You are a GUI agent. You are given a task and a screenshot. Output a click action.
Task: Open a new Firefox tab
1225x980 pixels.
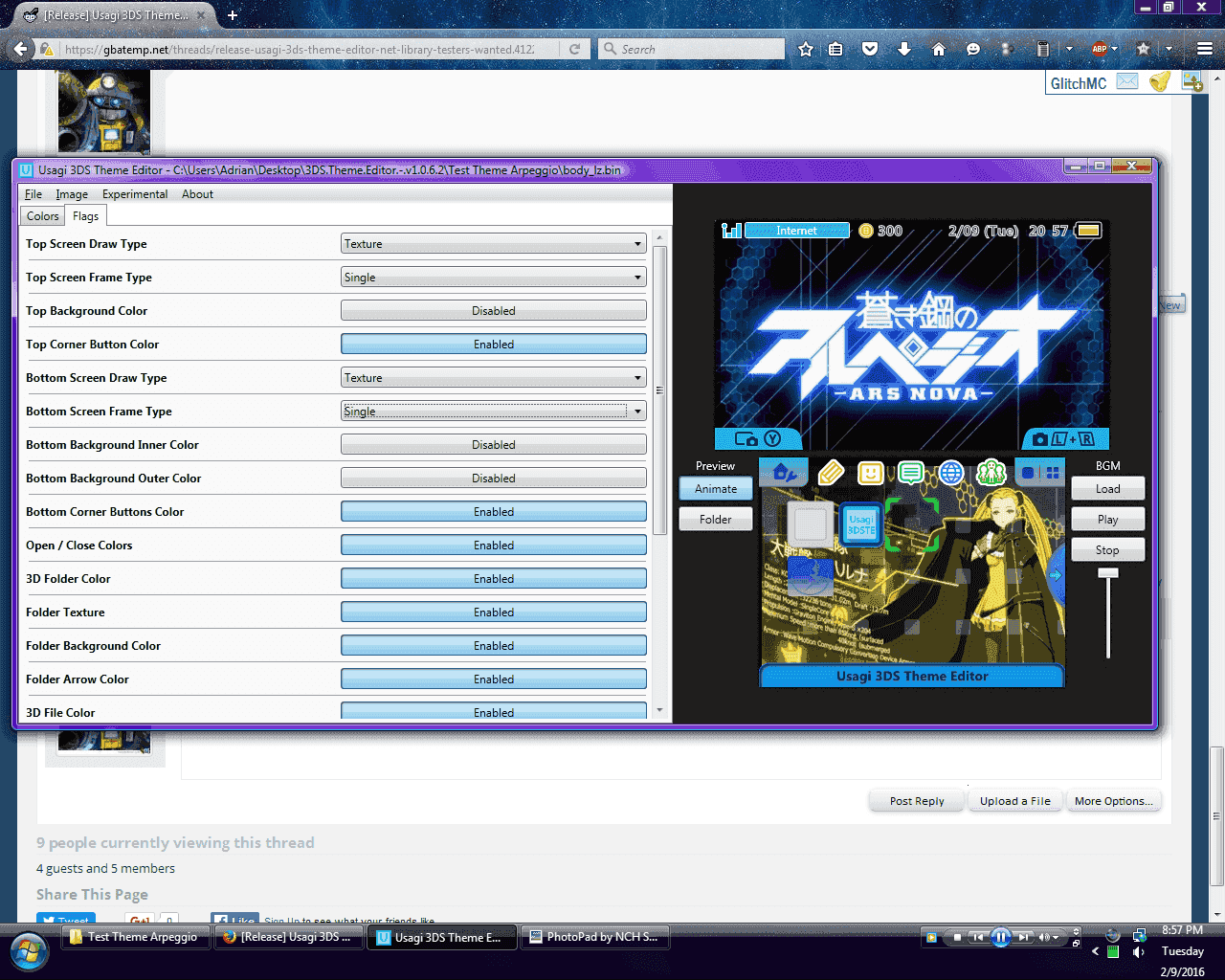[x=233, y=15]
